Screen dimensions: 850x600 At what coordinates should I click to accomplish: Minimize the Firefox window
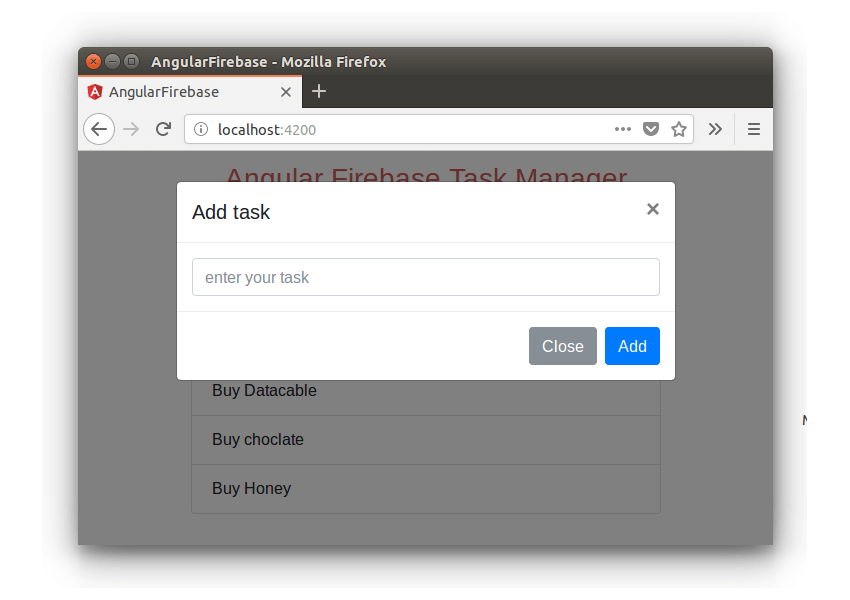pyautogui.click(x=112, y=61)
